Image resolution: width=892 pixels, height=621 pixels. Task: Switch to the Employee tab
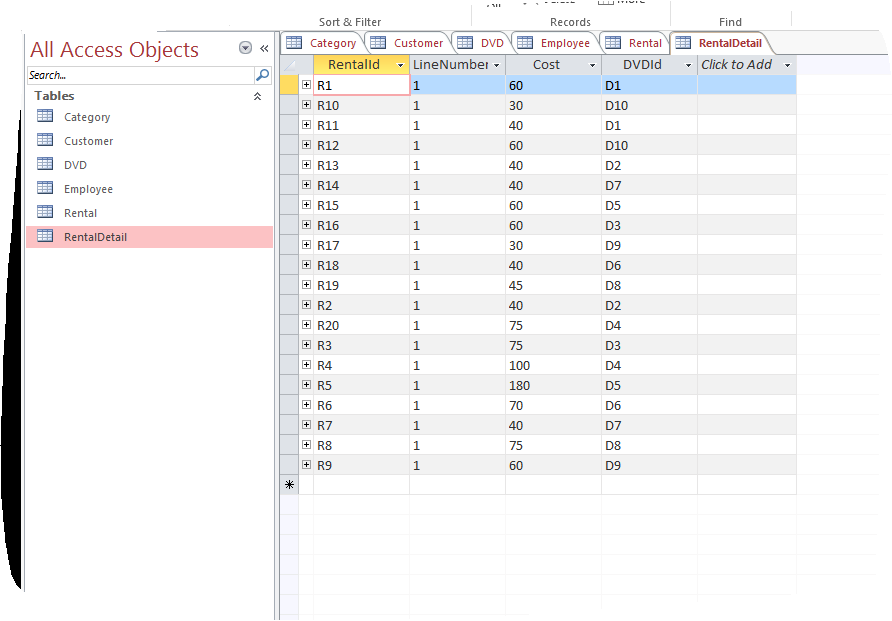click(563, 42)
